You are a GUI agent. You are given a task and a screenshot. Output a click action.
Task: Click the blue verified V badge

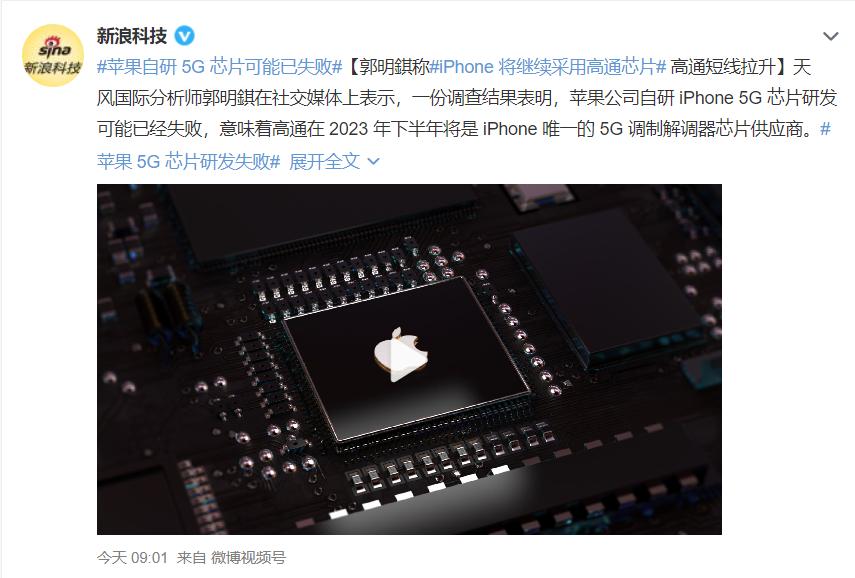184,36
